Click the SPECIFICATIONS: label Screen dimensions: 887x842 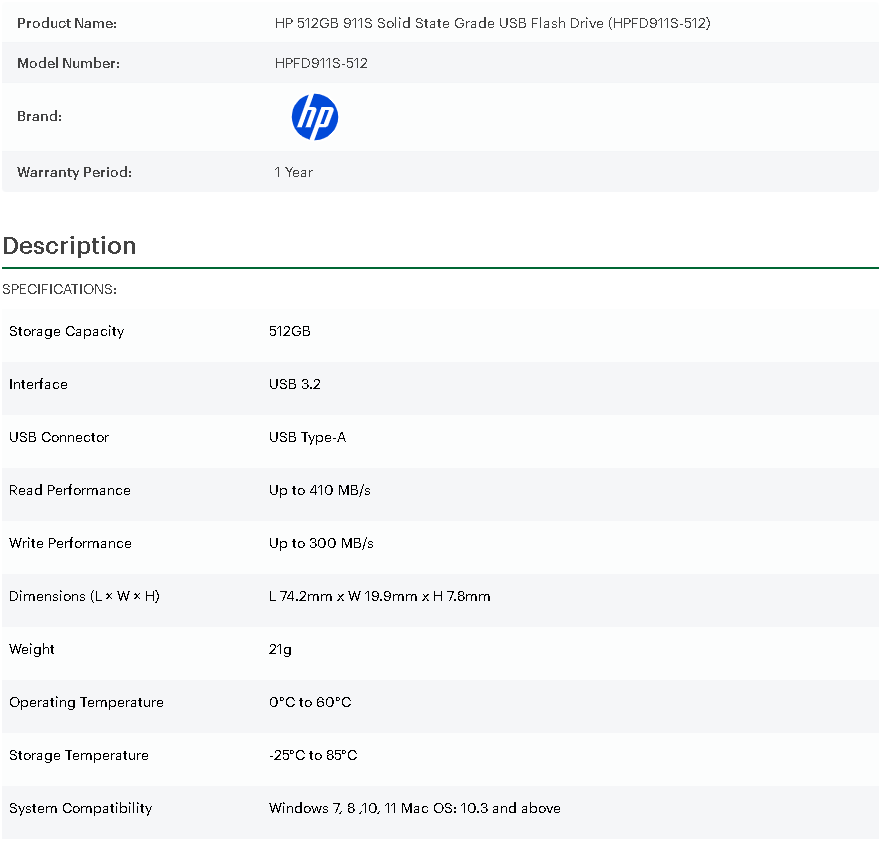[x=60, y=289]
